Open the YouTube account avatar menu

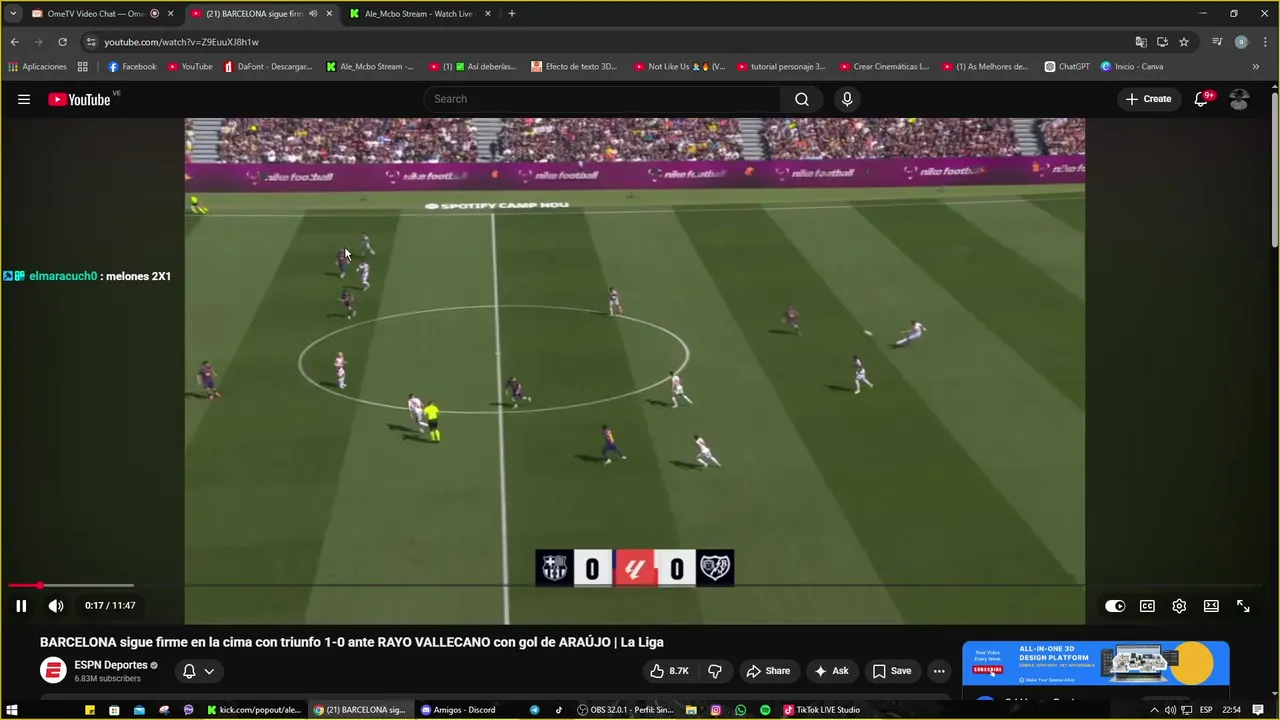tap(1239, 99)
